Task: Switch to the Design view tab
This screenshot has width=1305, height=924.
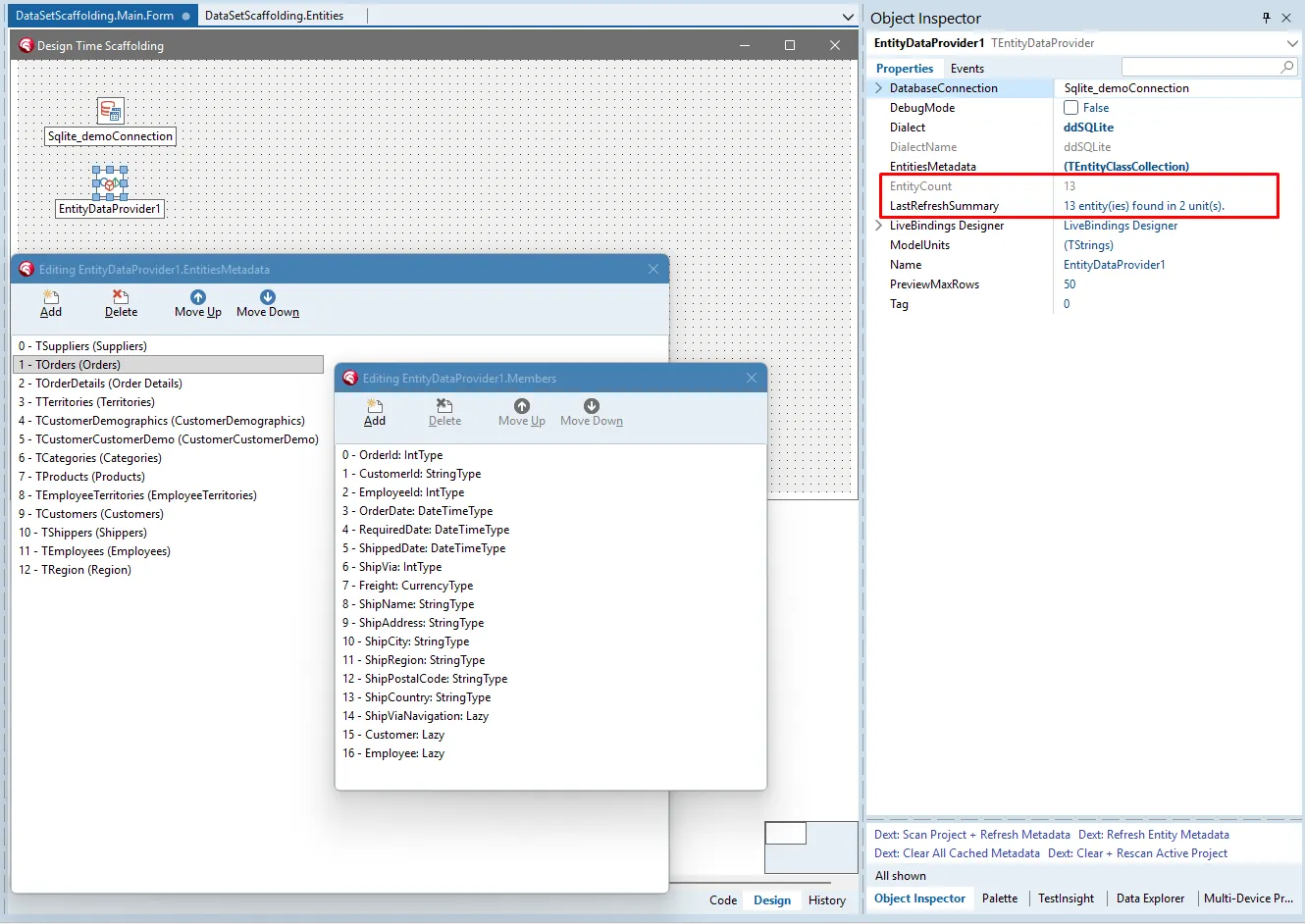Action: pyautogui.click(x=772, y=900)
